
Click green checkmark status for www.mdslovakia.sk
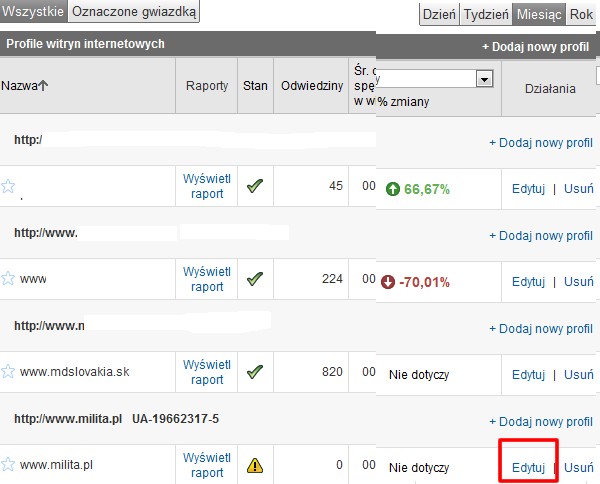click(x=255, y=372)
